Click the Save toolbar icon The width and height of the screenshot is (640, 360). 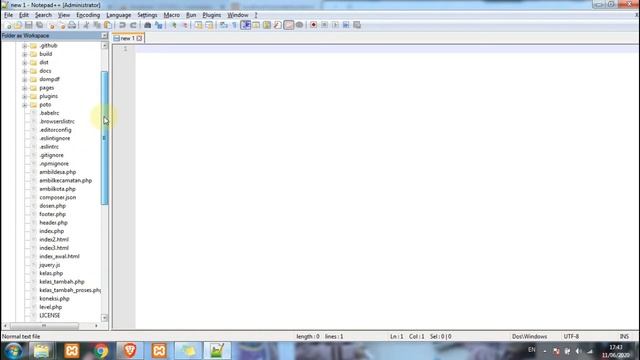pyautogui.click(x=29, y=25)
